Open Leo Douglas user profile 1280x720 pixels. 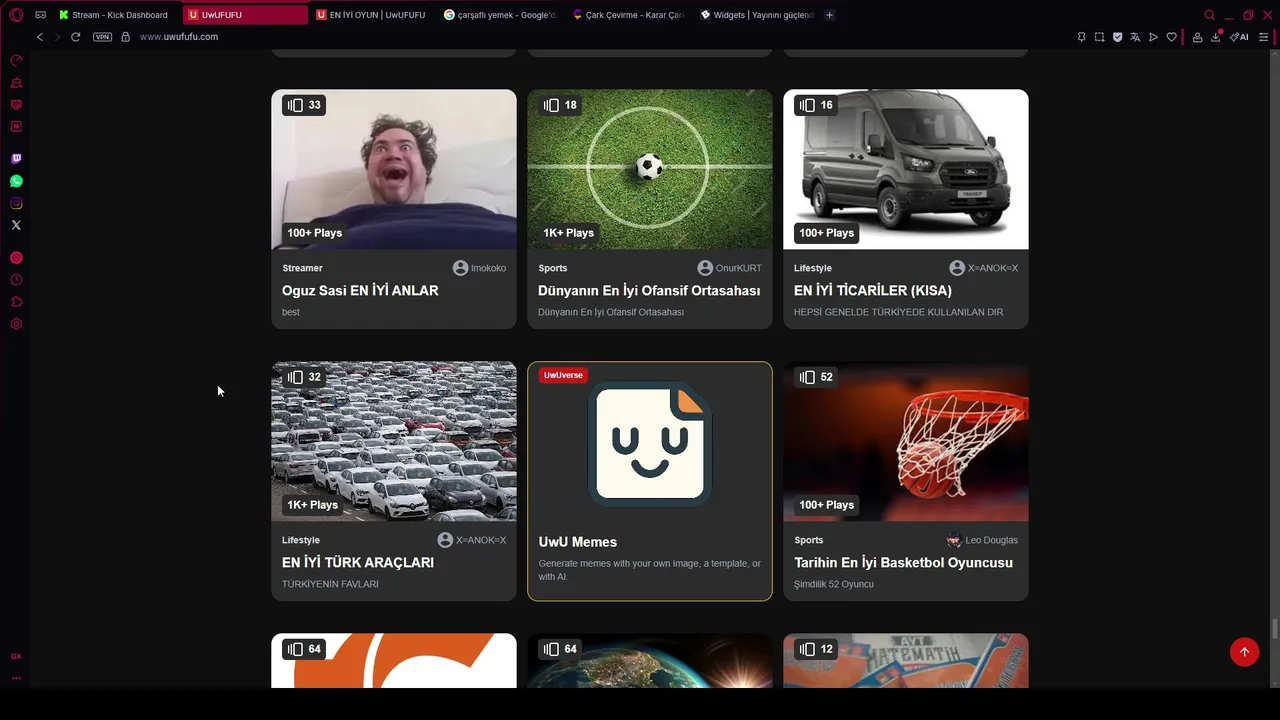click(x=983, y=540)
